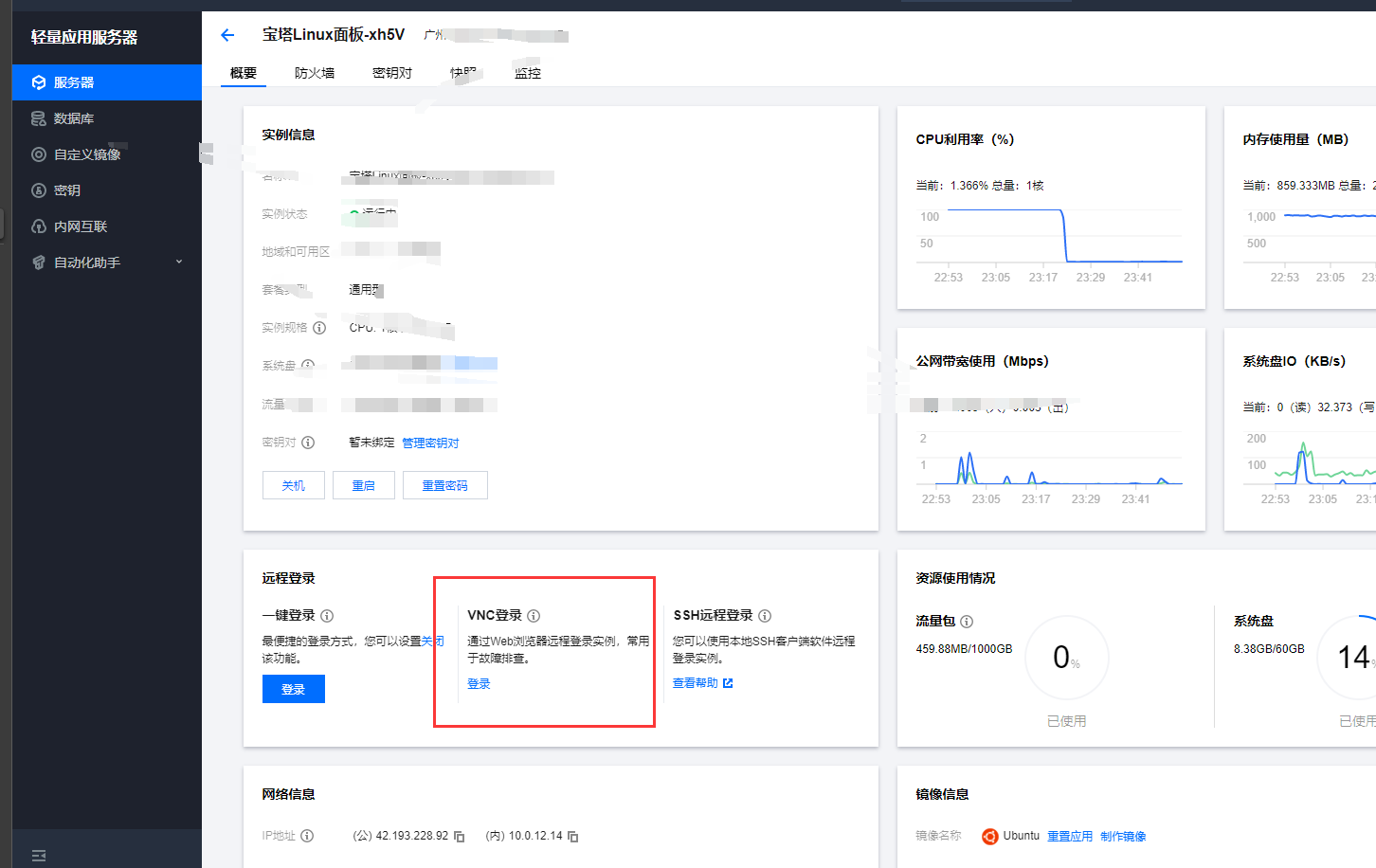Click the 459.88MB/1000GB usage text

(964, 649)
